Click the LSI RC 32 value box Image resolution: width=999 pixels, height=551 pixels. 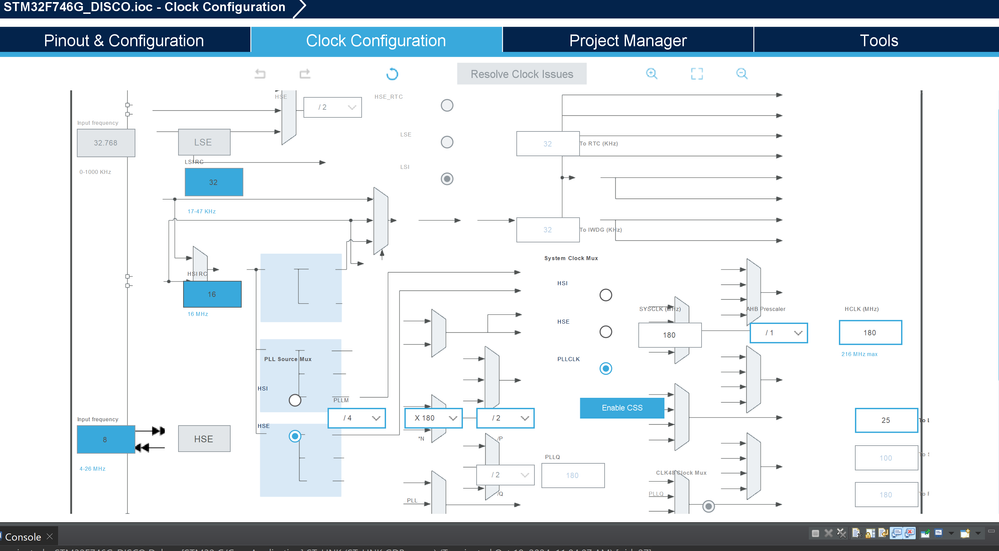pos(213,182)
